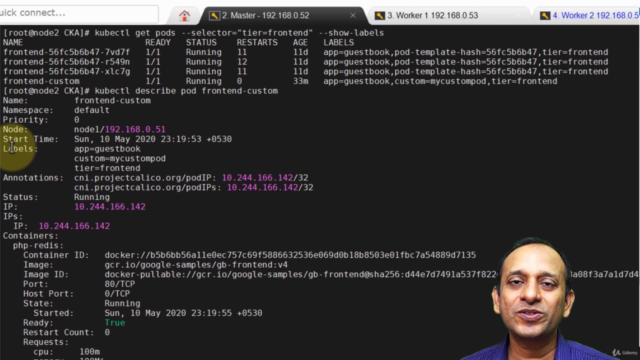The width and height of the screenshot is (640, 360).
Task: Click the Started time 23:19:55 value
Action: click(x=184, y=313)
